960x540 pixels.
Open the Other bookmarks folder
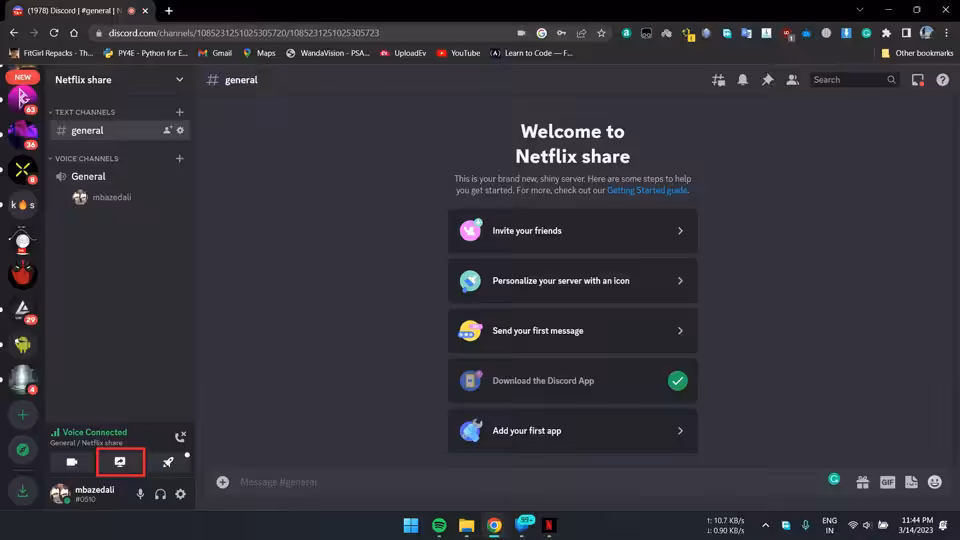pos(917,53)
